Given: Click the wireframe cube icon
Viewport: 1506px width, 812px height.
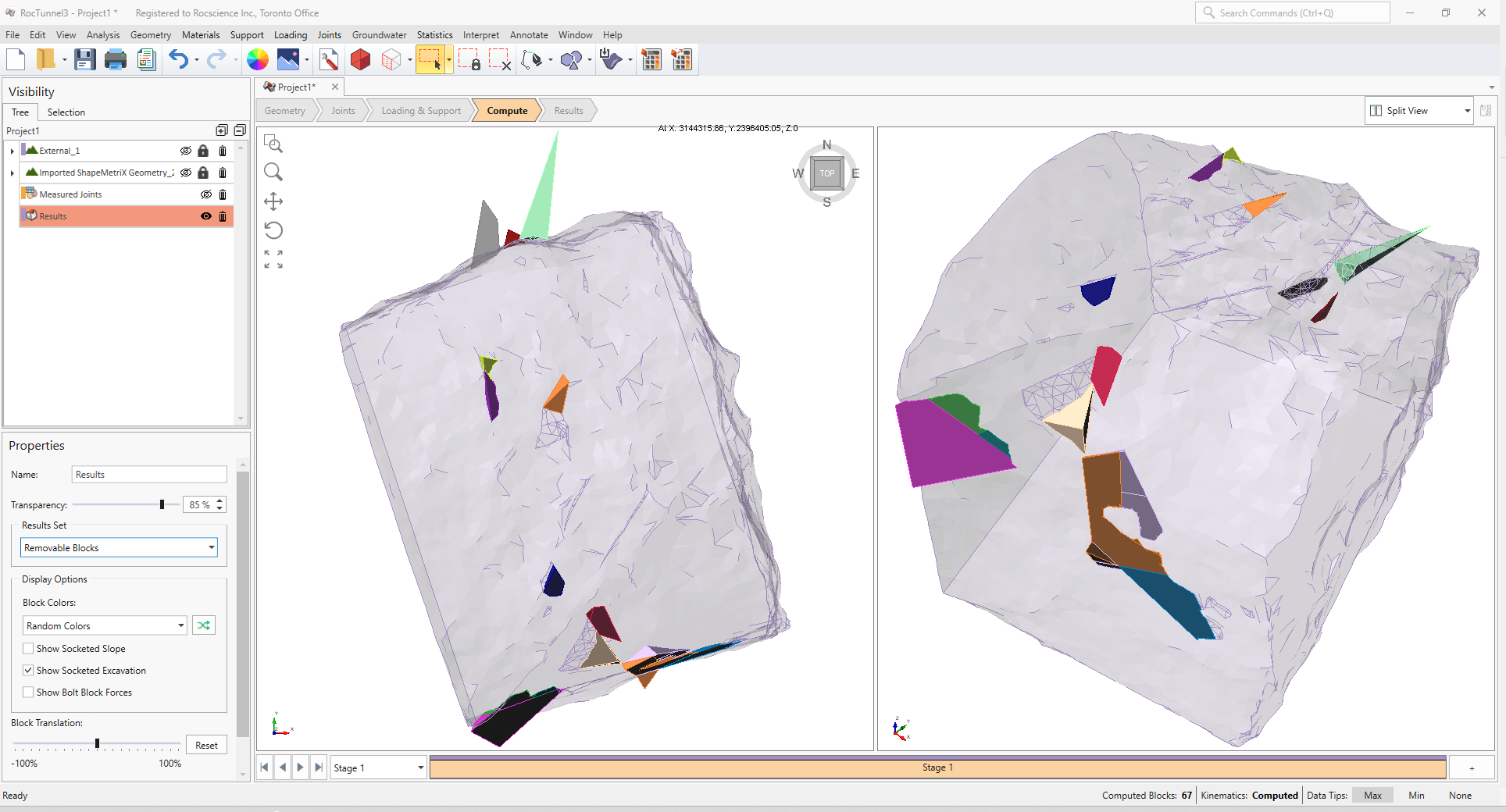Looking at the screenshot, I should pyautogui.click(x=391, y=59).
